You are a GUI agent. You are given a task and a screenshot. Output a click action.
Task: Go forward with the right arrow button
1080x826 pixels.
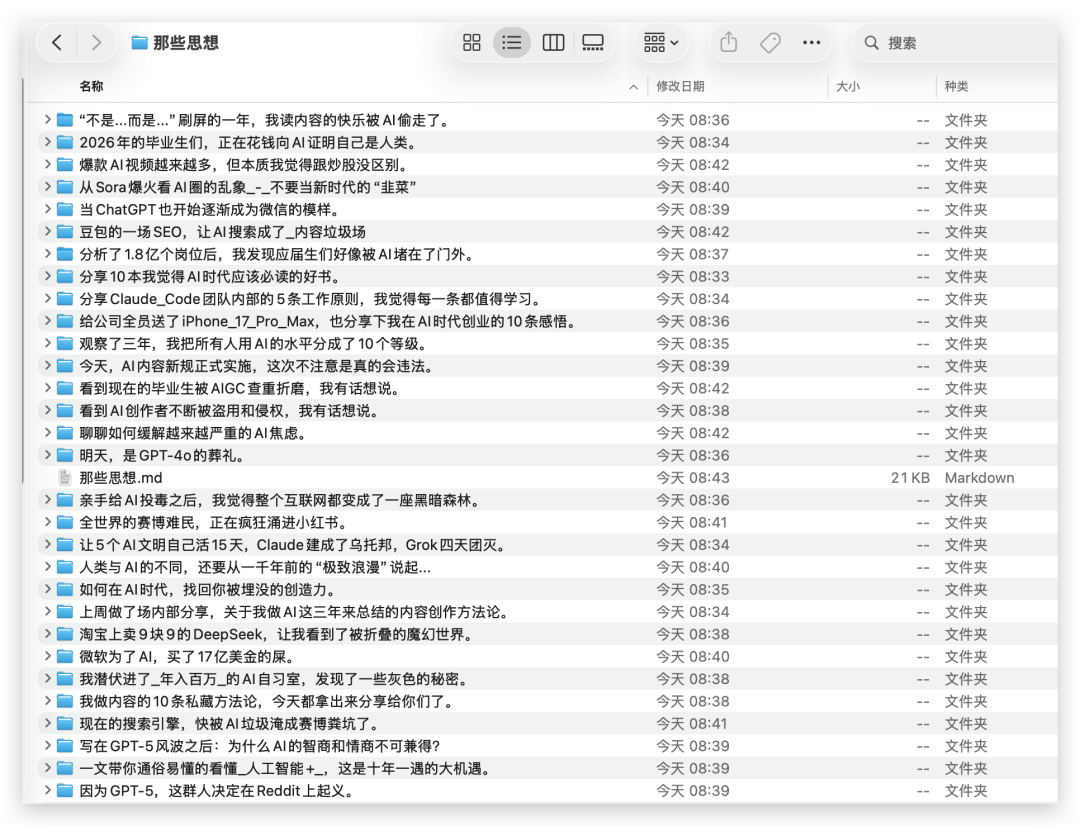tap(96, 43)
